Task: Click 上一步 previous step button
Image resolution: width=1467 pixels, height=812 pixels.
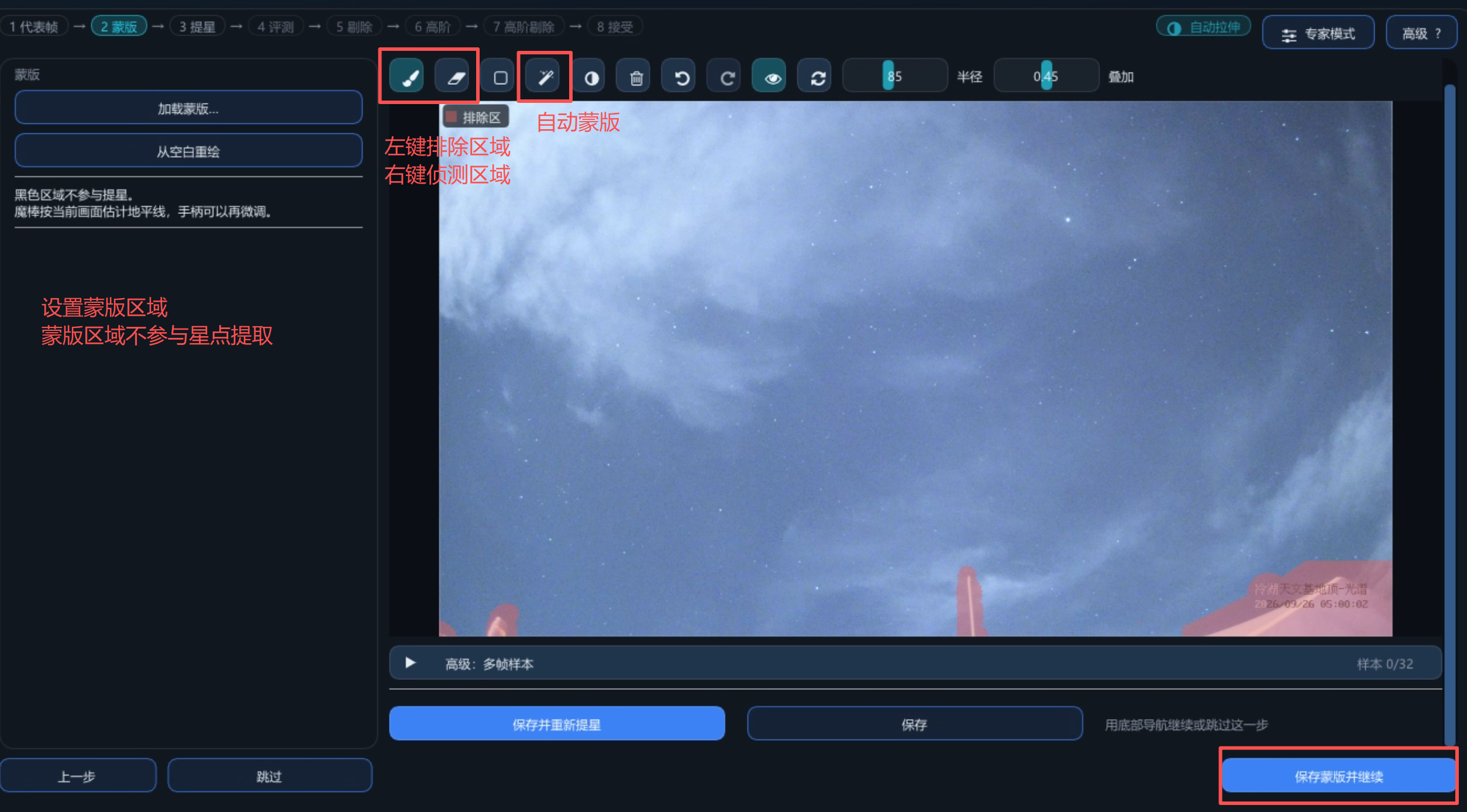Action: click(x=78, y=776)
